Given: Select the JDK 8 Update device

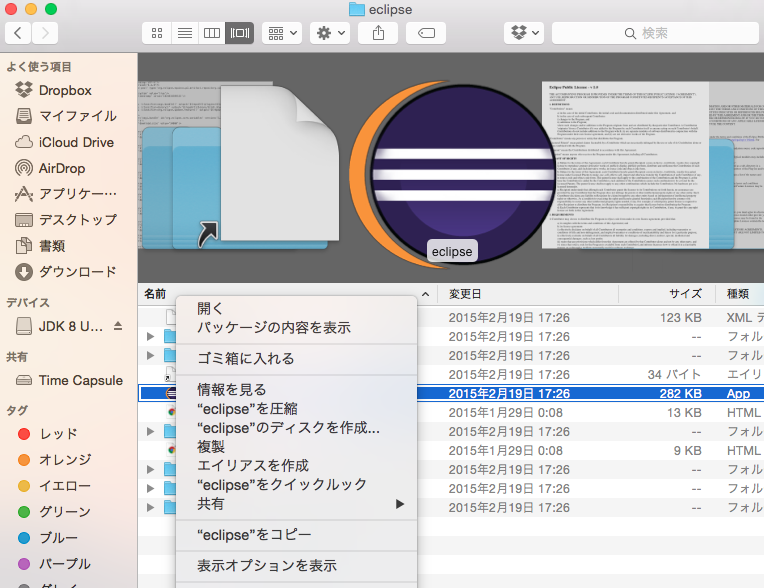Looking at the screenshot, I should [59, 326].
